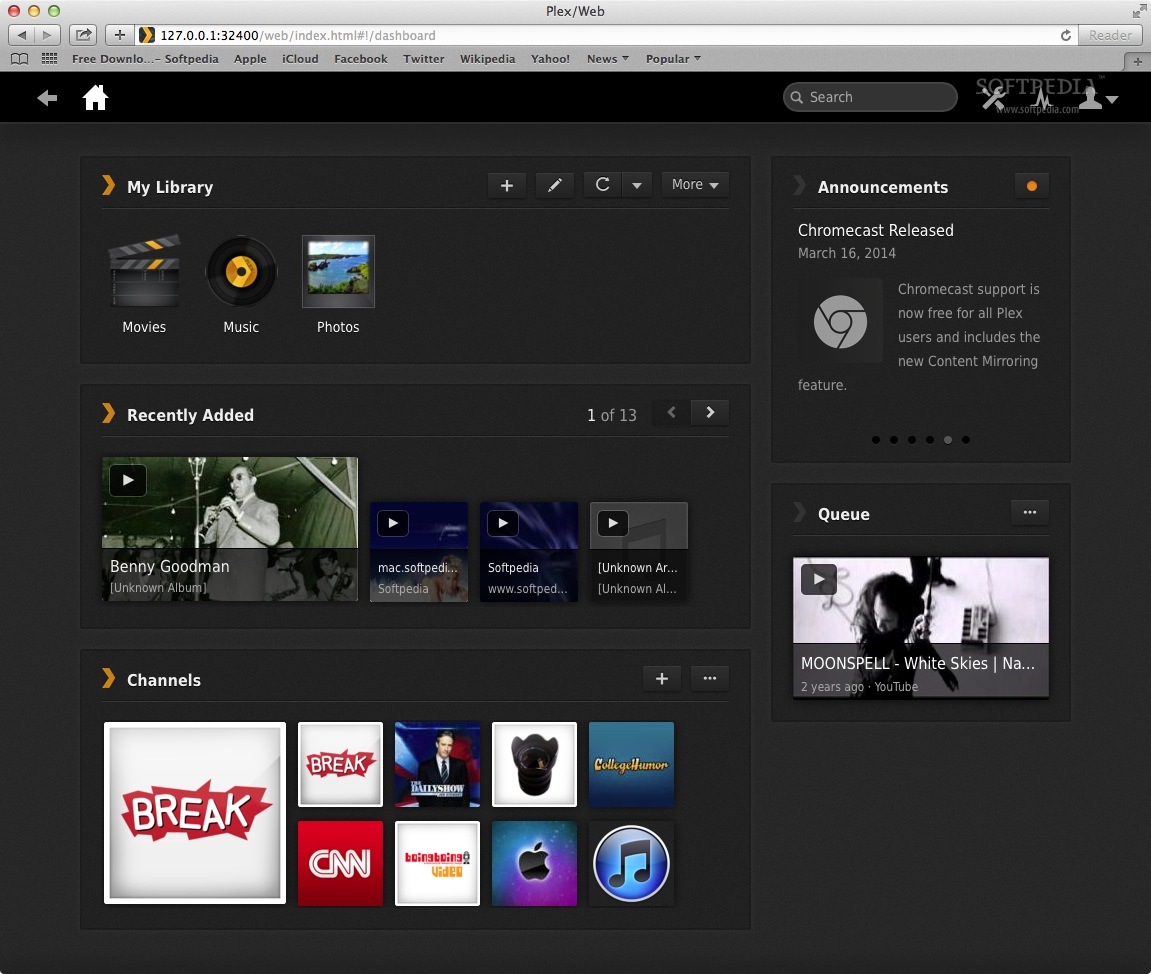Open the MOONSPELL - White Skies title
Screen dimensions: 1151x974
(918, 663)
